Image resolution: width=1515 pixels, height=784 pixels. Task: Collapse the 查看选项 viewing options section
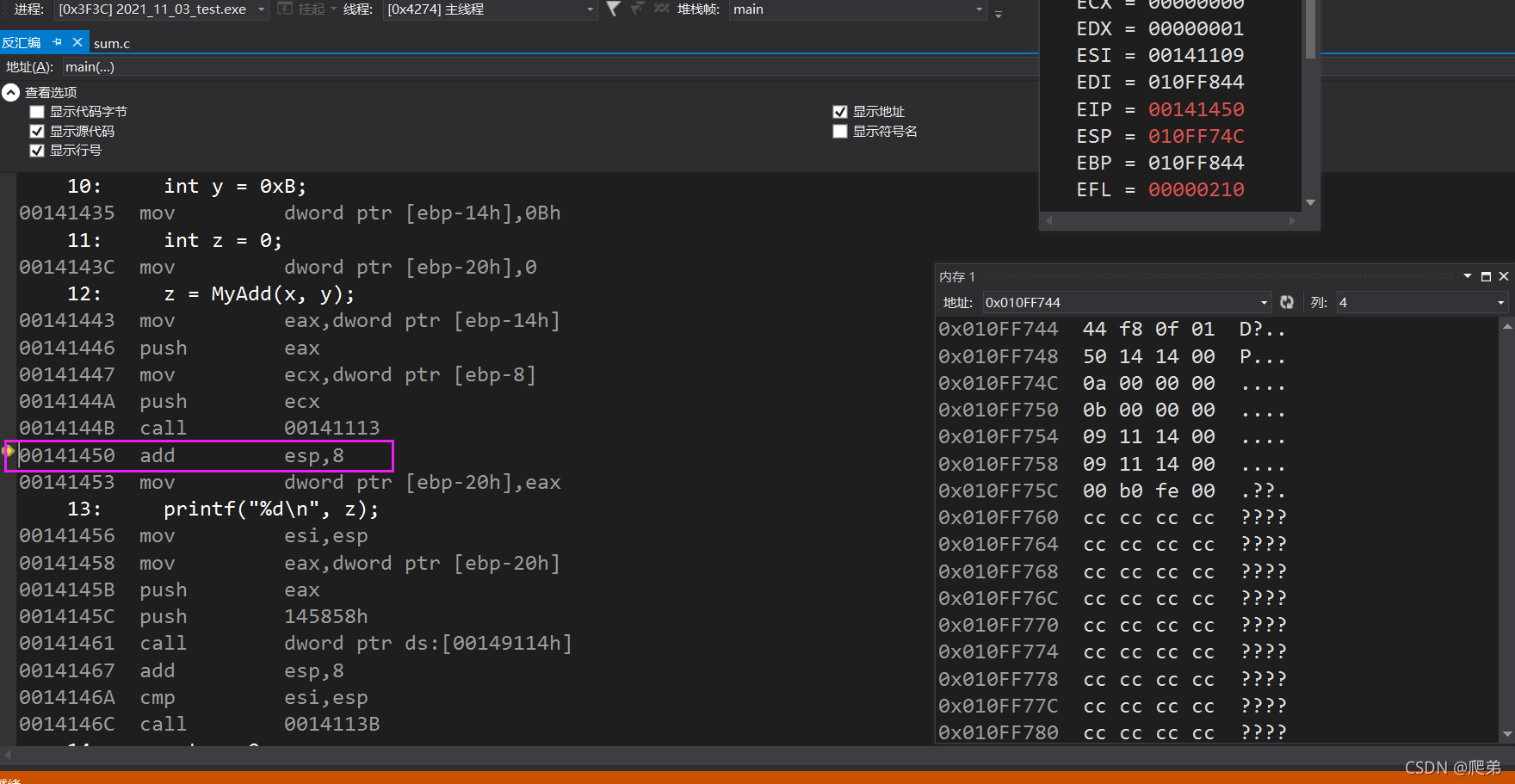click(x=10, y=92)
